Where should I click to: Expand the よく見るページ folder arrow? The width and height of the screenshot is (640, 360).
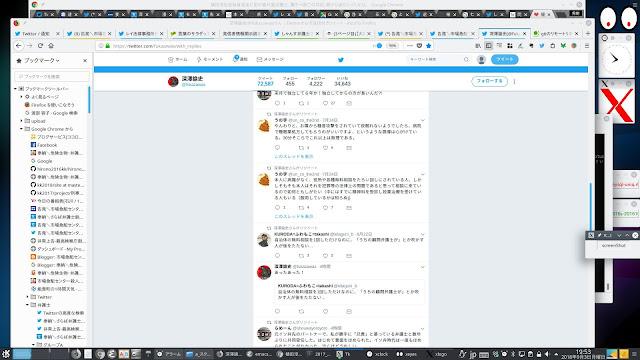(x=22, y=97)
